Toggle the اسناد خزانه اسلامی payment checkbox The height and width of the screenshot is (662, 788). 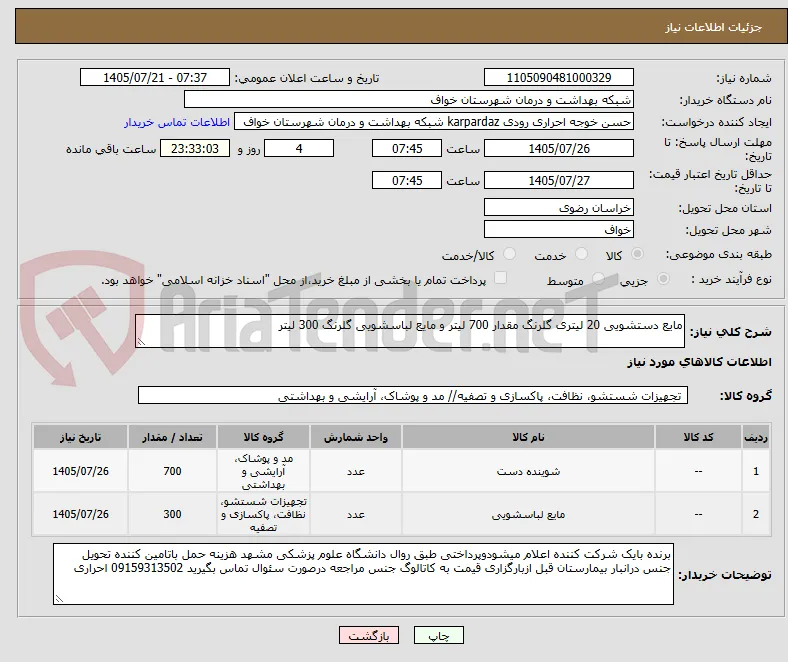pos(501,278)
